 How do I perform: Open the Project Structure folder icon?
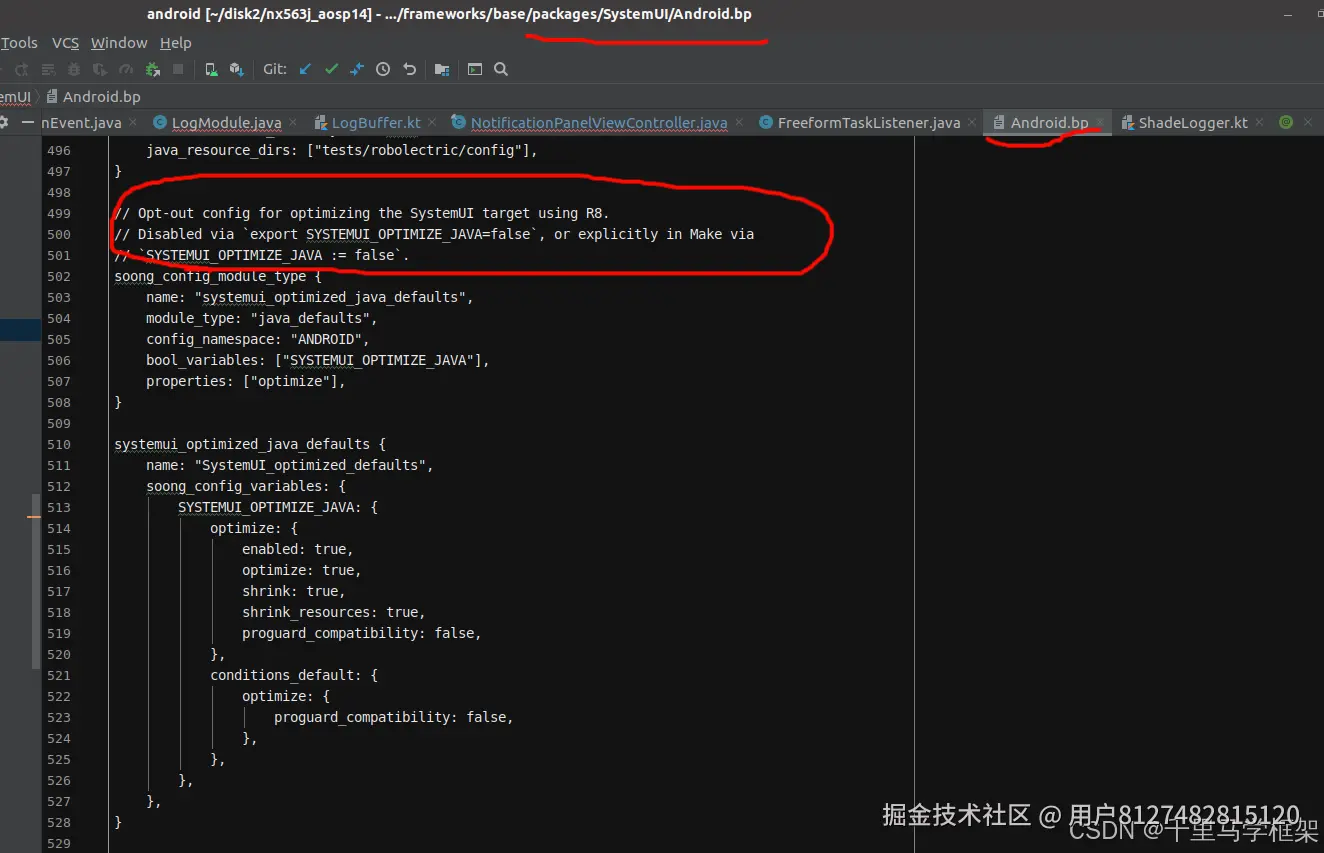point(442,69)
